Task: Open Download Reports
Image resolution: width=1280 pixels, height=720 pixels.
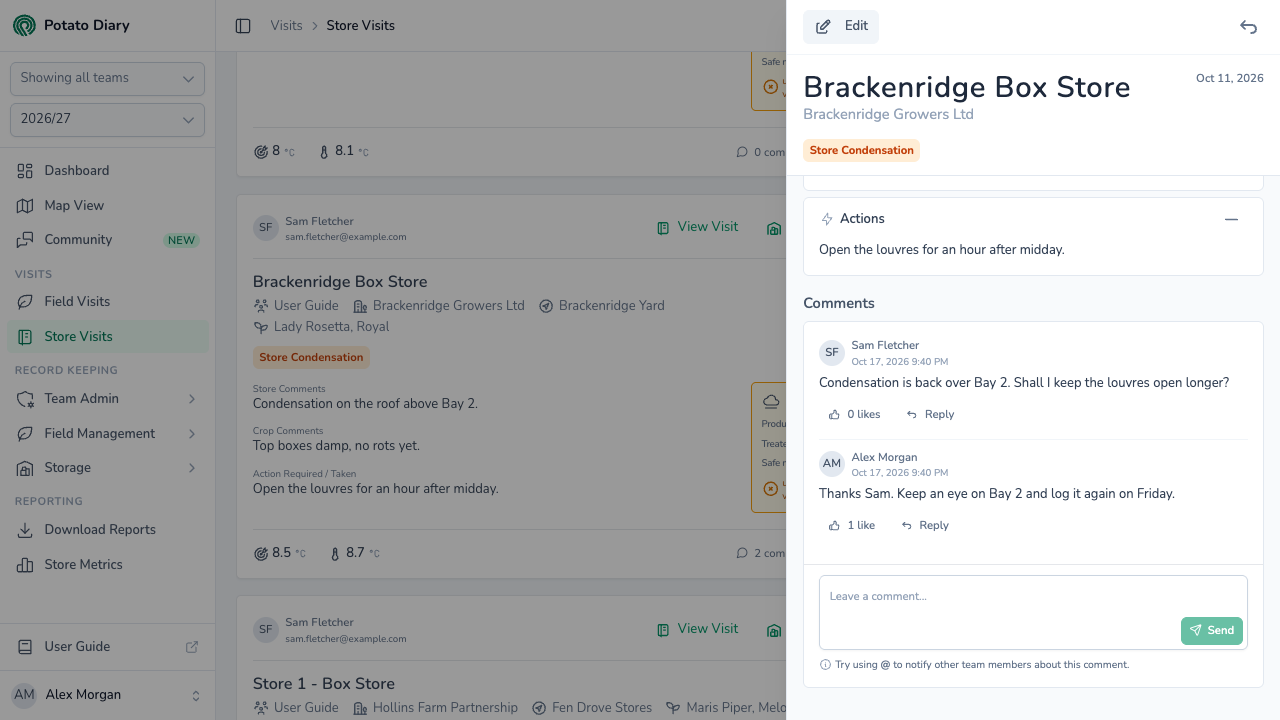Action: click(107, 529)
